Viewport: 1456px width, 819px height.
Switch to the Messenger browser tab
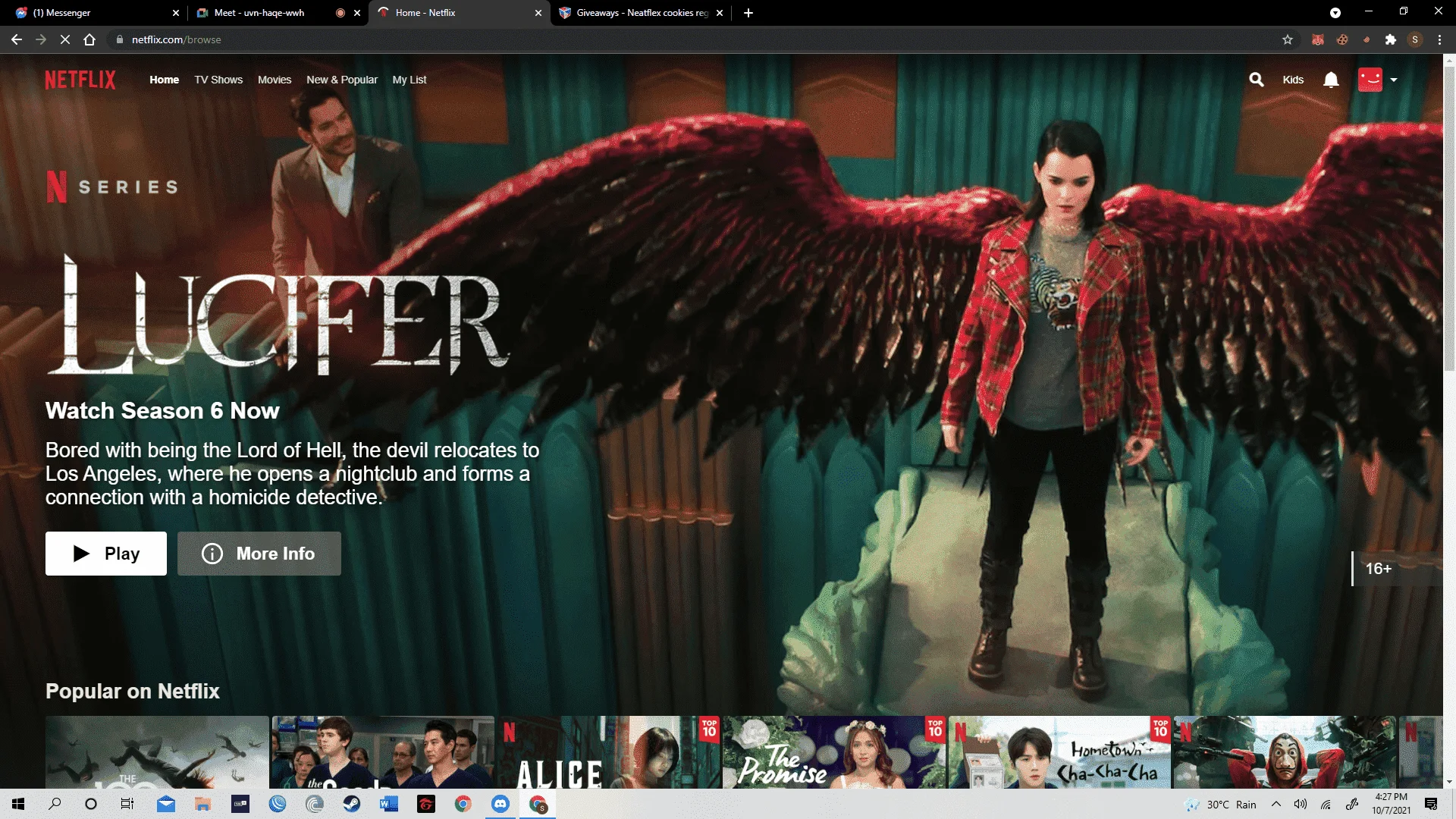[x=95, y=13]
